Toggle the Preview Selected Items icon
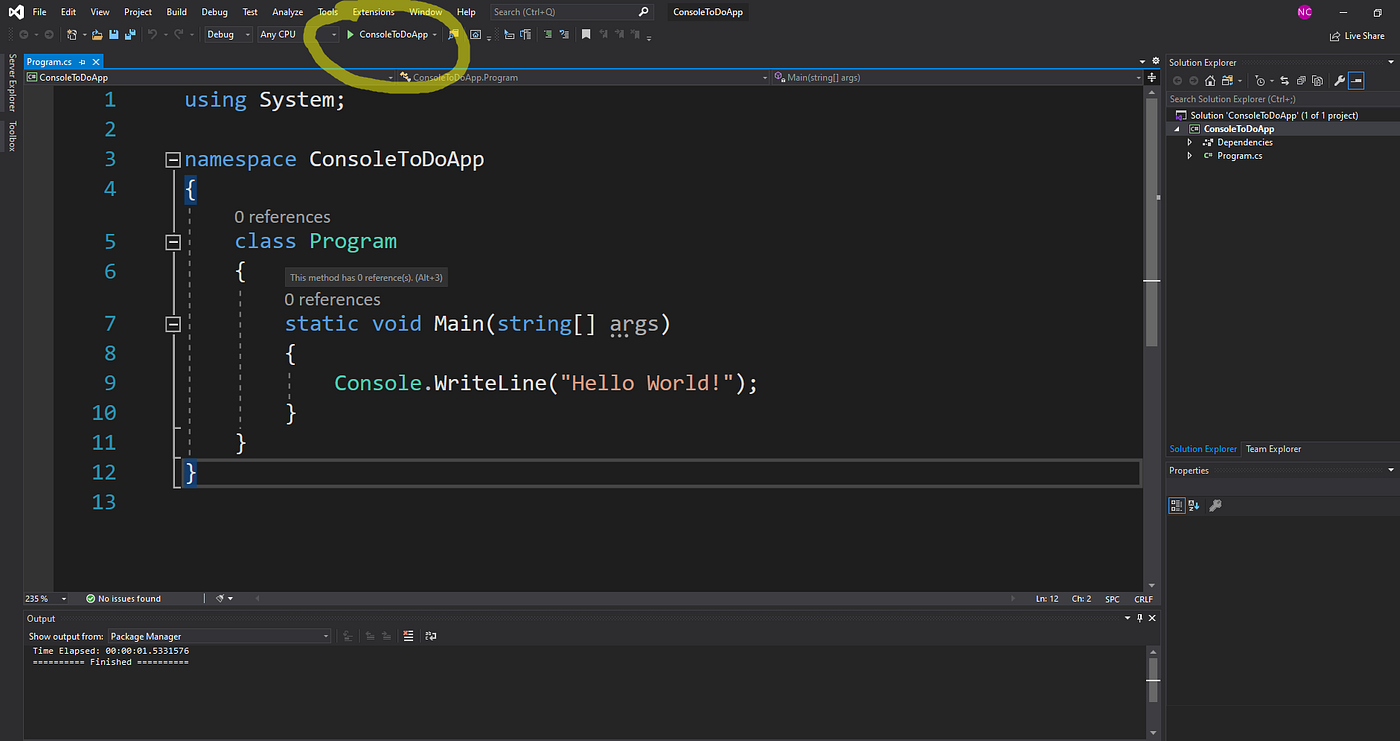This screenshot has width=1400, height=741. click(1356, 80)
